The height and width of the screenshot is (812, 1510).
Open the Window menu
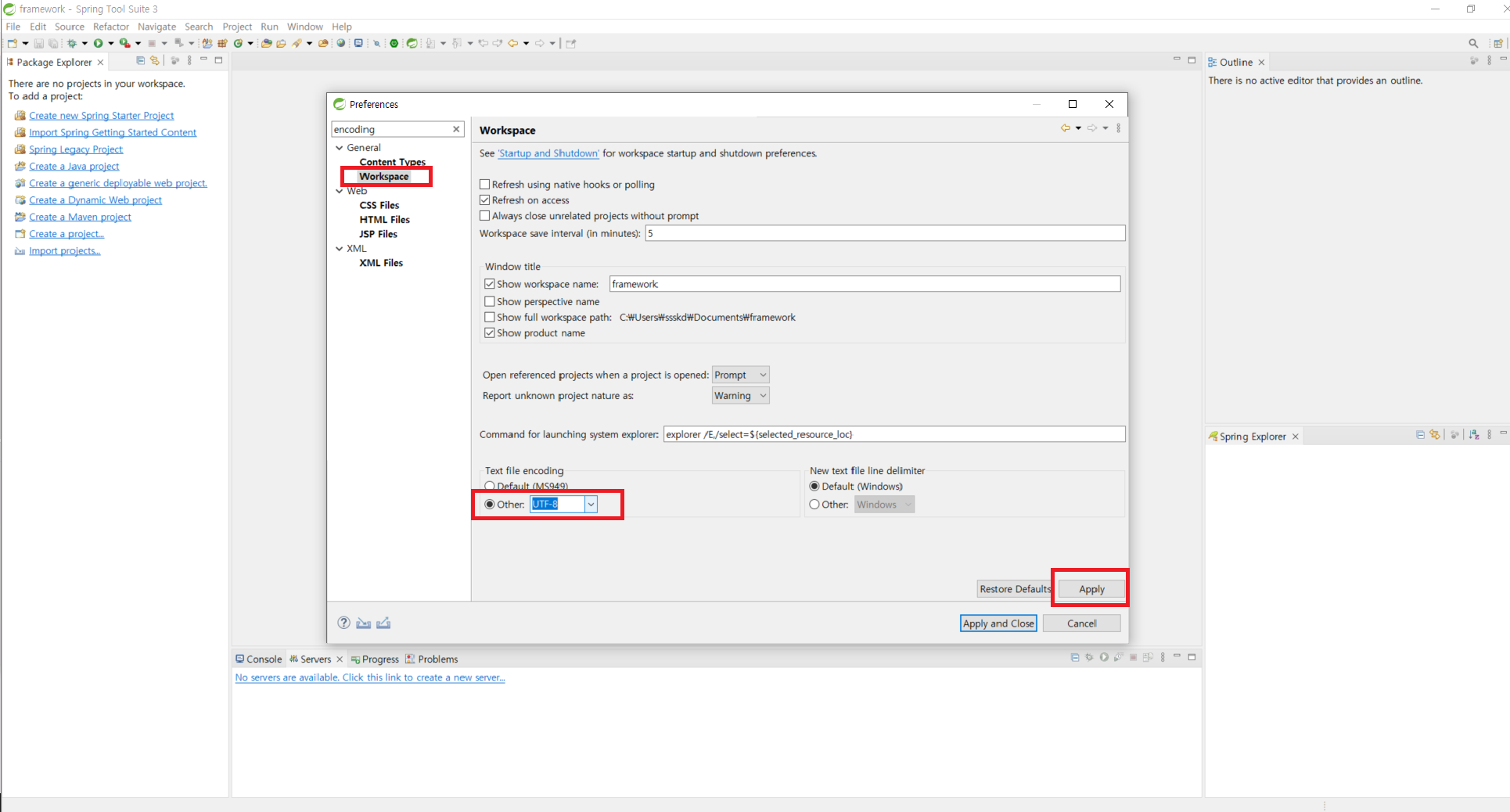(x=305, y=27)
